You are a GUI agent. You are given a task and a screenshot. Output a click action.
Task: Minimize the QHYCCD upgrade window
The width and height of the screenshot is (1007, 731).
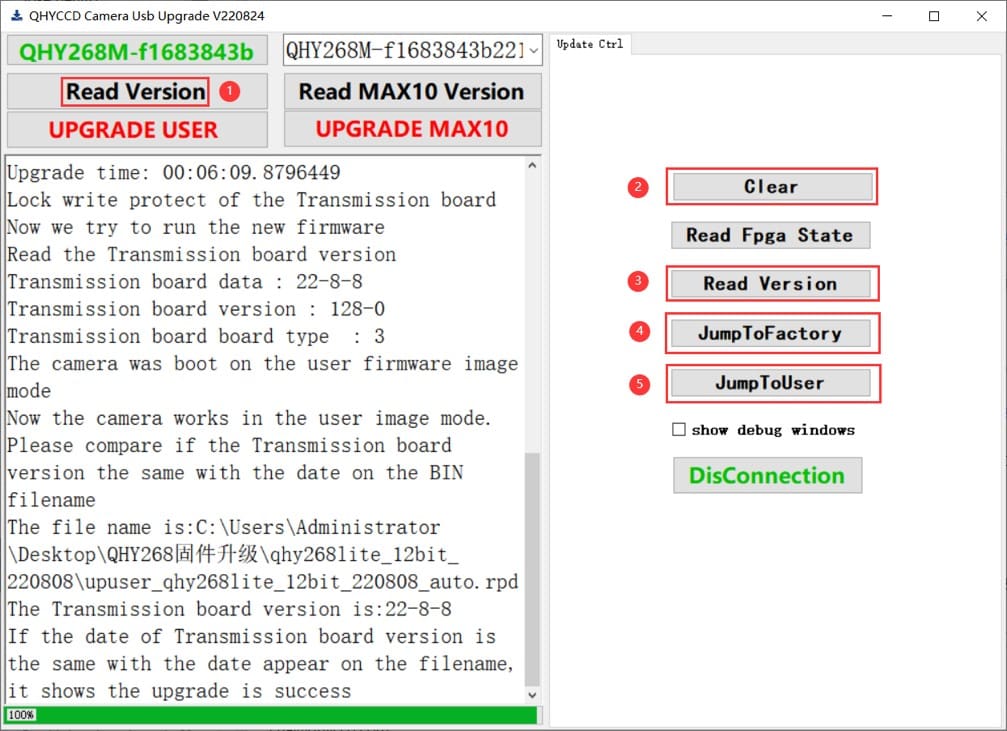pyautogui.click(x=888, y=16)
